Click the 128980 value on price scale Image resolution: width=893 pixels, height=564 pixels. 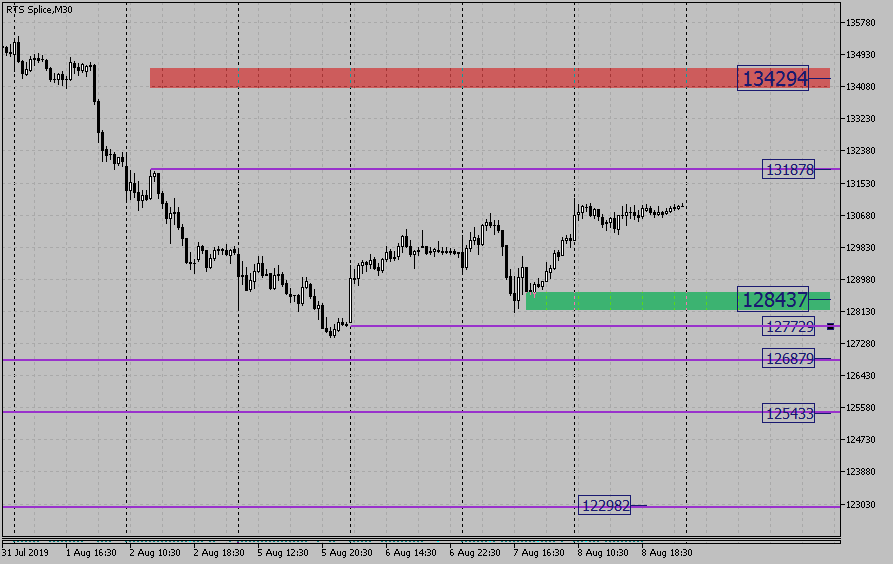coord(860,279)
